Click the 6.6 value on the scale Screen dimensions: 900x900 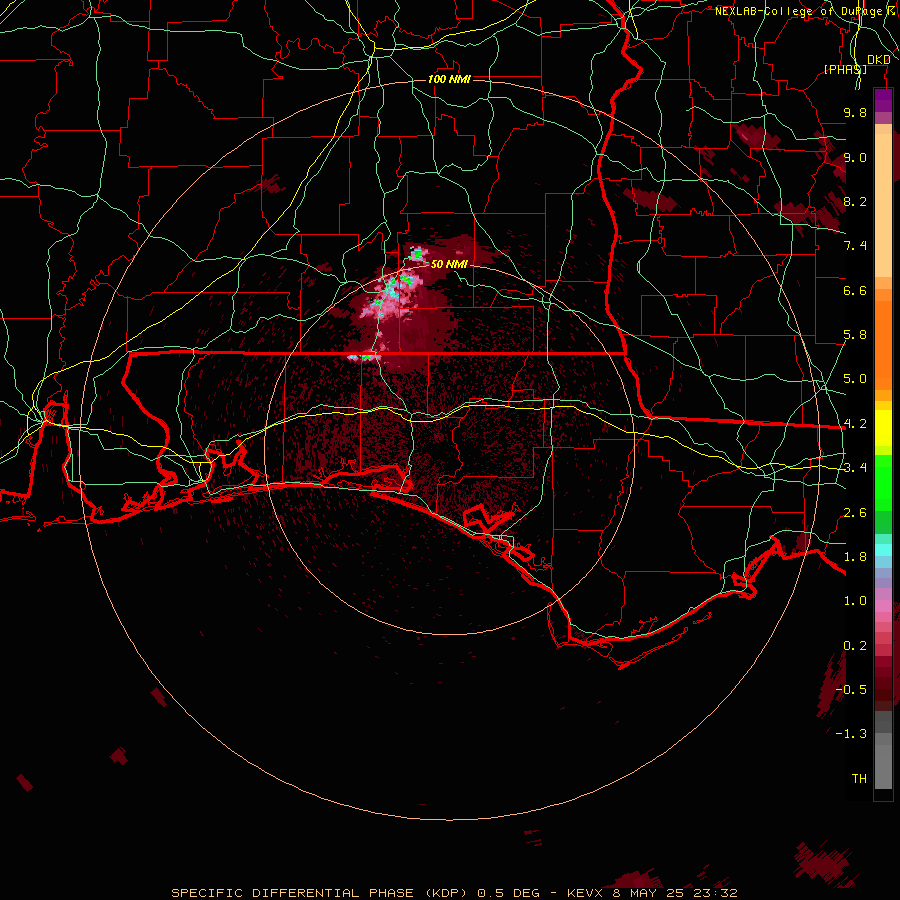pos(855,290)
